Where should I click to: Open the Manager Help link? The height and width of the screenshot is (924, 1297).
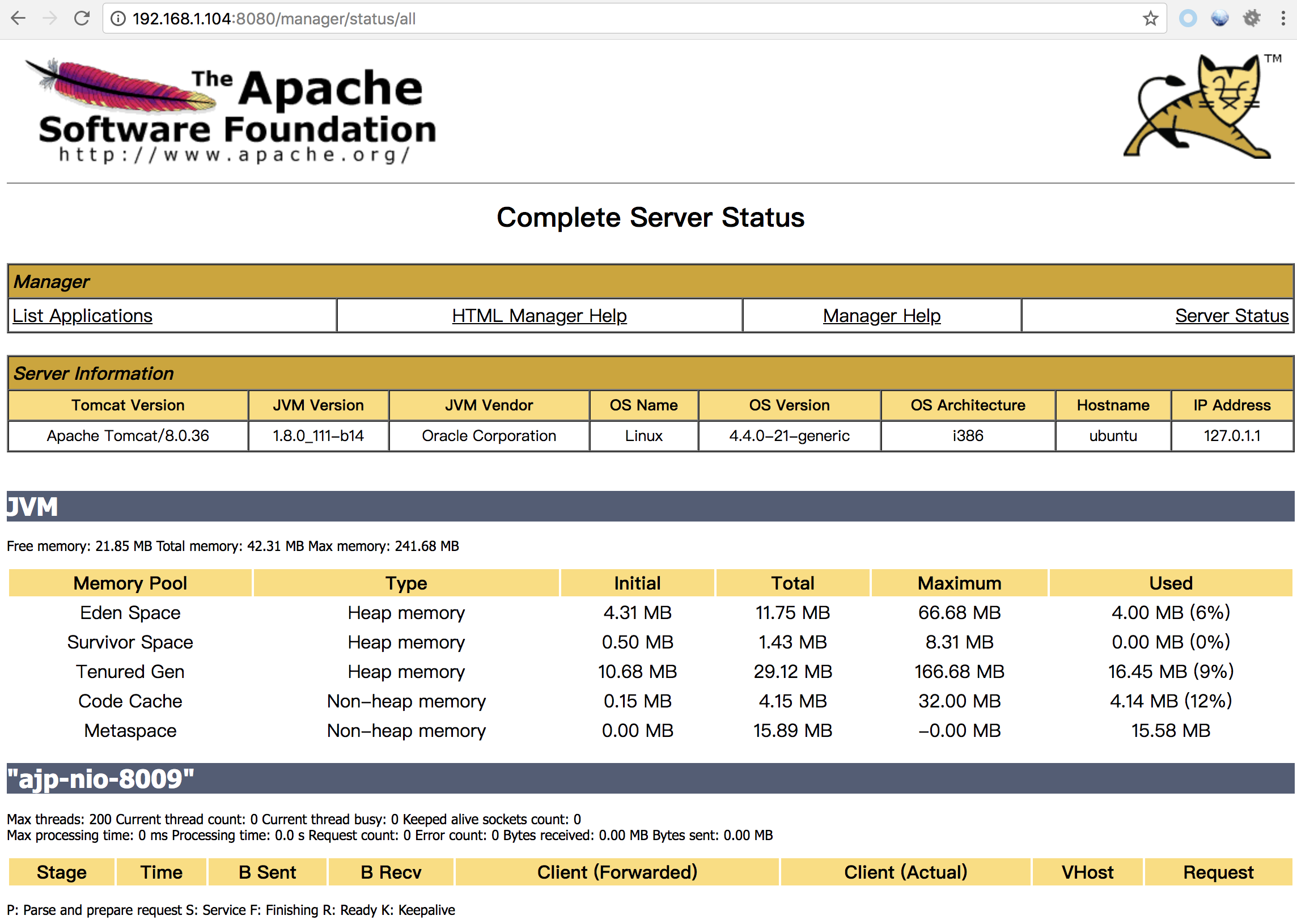881,316
